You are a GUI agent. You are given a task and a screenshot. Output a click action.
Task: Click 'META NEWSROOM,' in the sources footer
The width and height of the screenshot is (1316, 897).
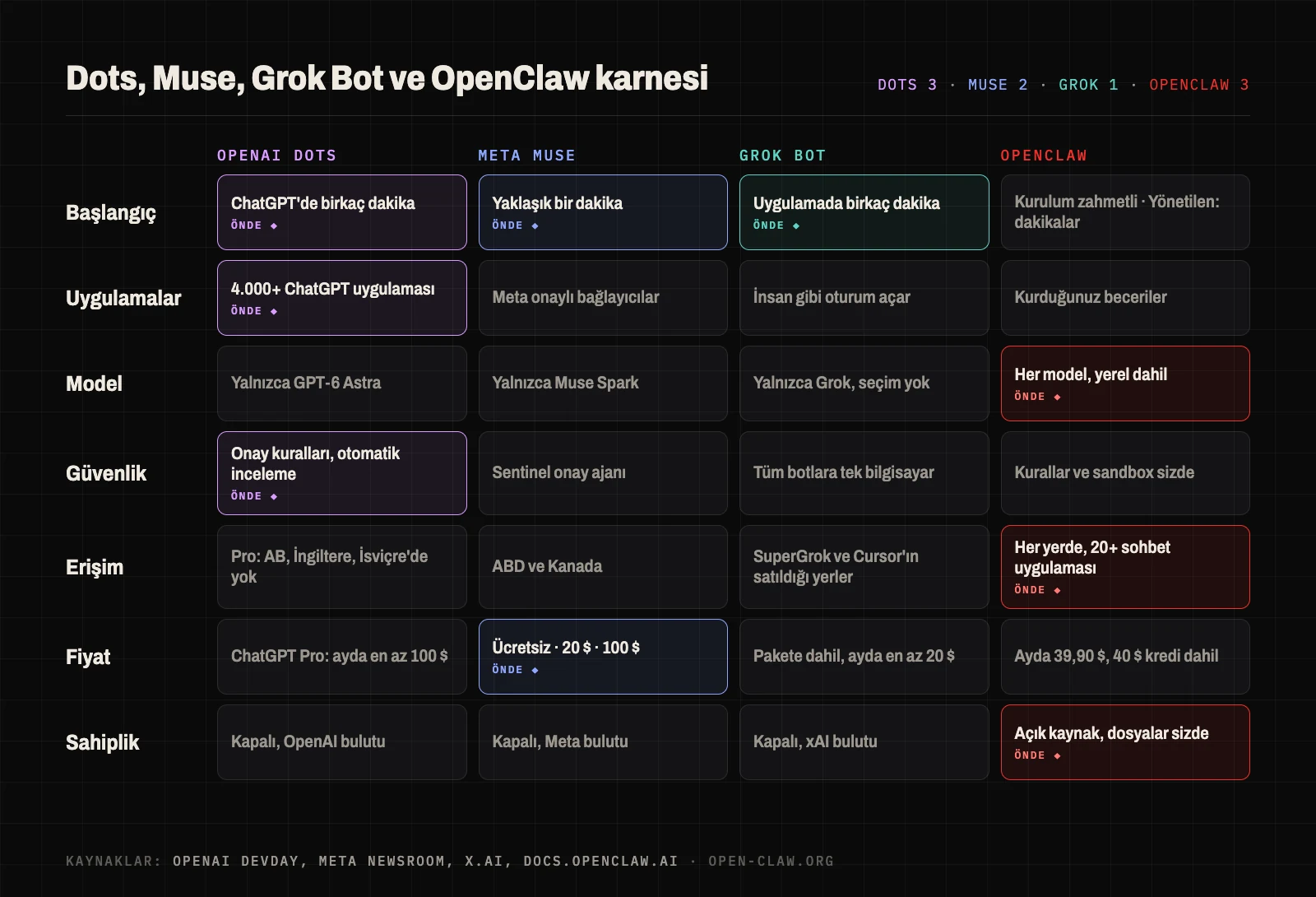click(x=387, y=861)
